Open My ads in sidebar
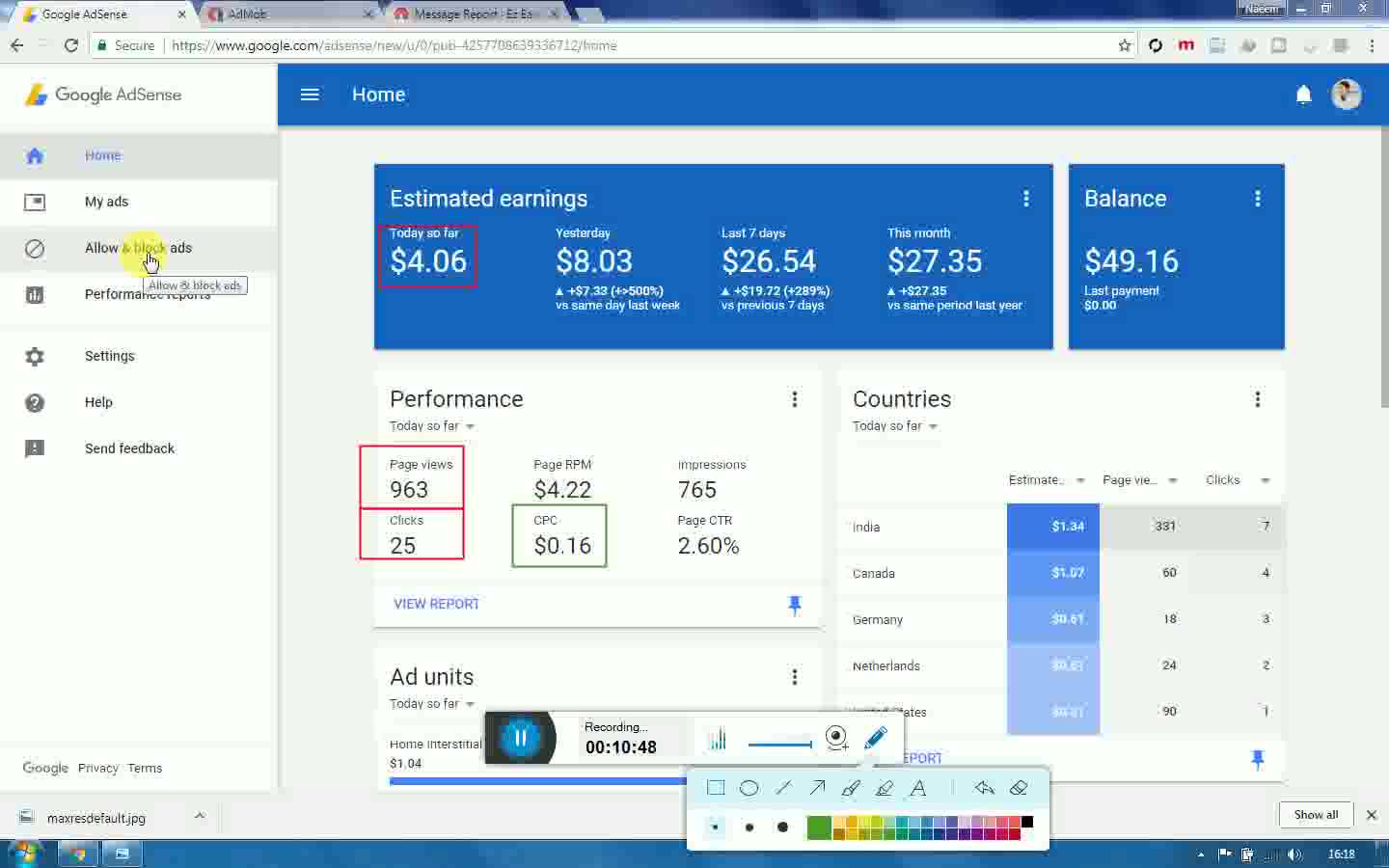 tap(139, 202)
